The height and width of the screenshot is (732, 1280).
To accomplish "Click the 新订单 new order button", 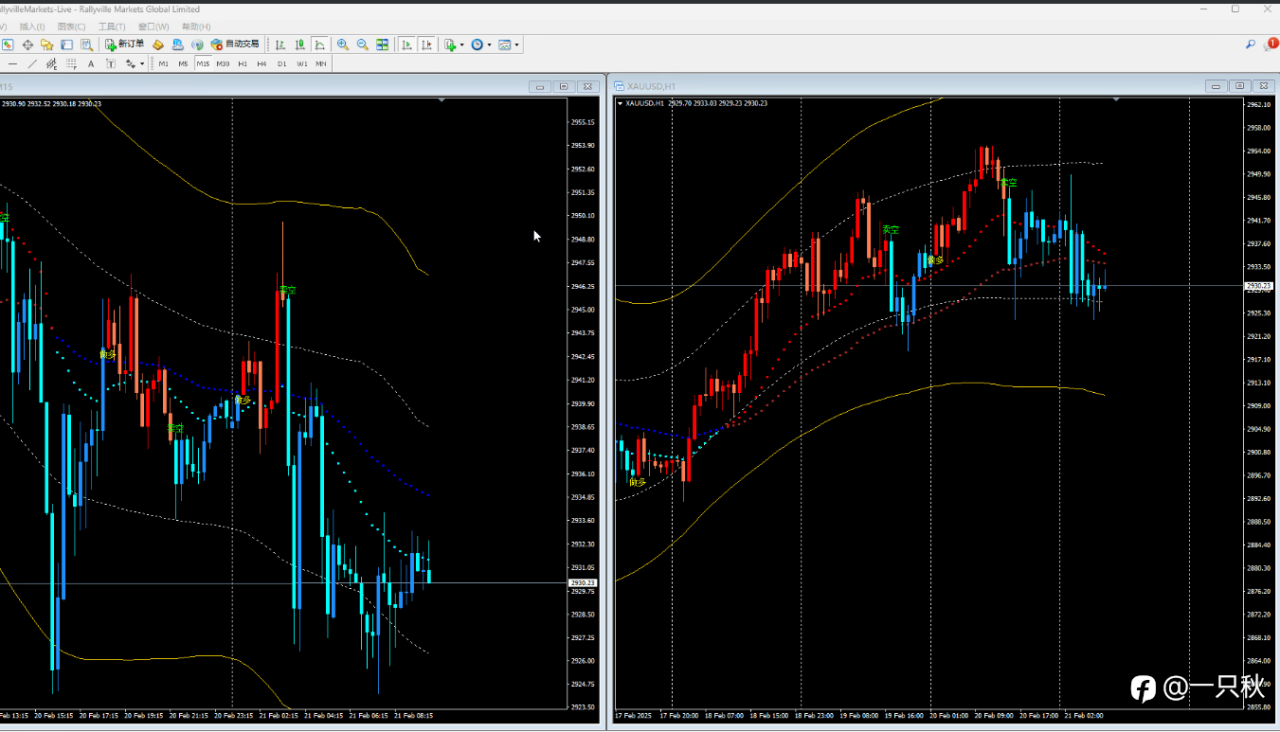I will 125,45.
